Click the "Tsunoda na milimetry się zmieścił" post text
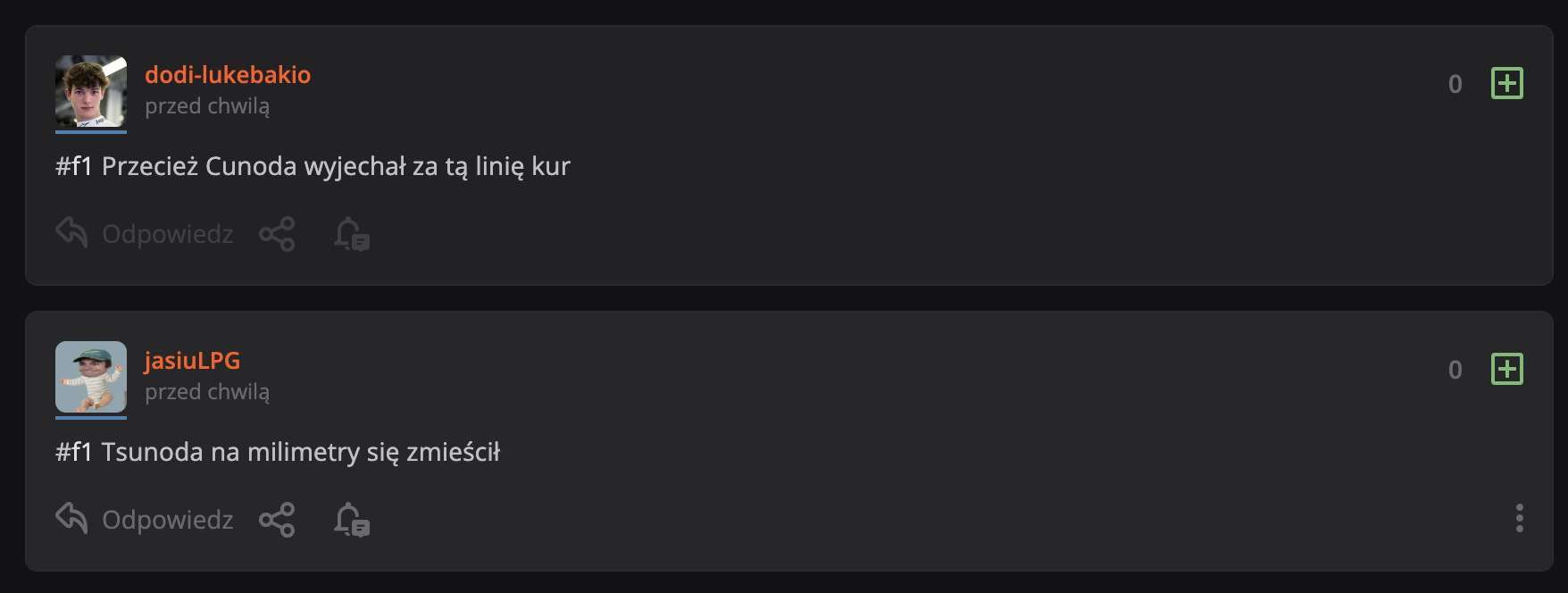 [x=301, y=453]
